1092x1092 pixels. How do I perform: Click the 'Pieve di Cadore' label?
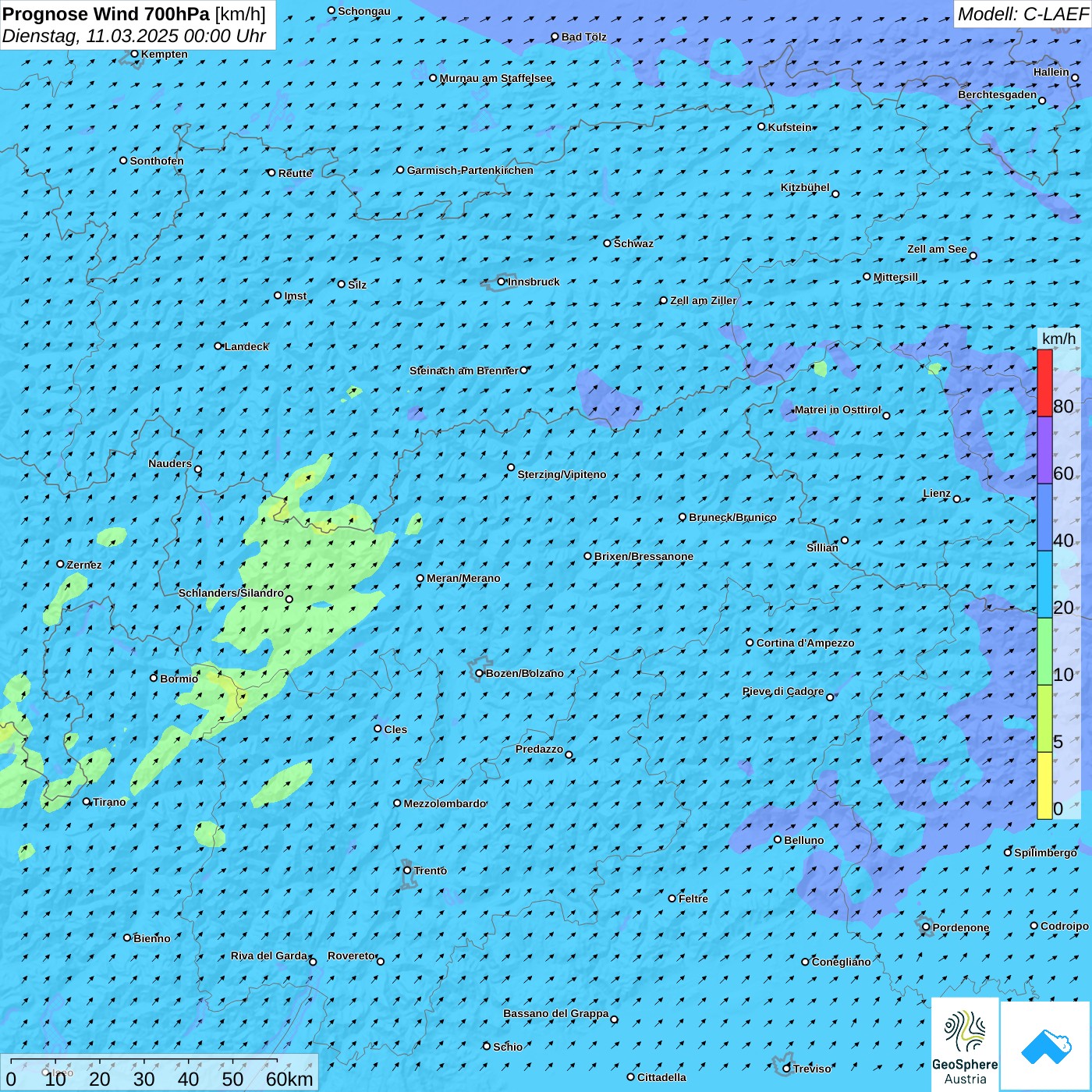783,691
